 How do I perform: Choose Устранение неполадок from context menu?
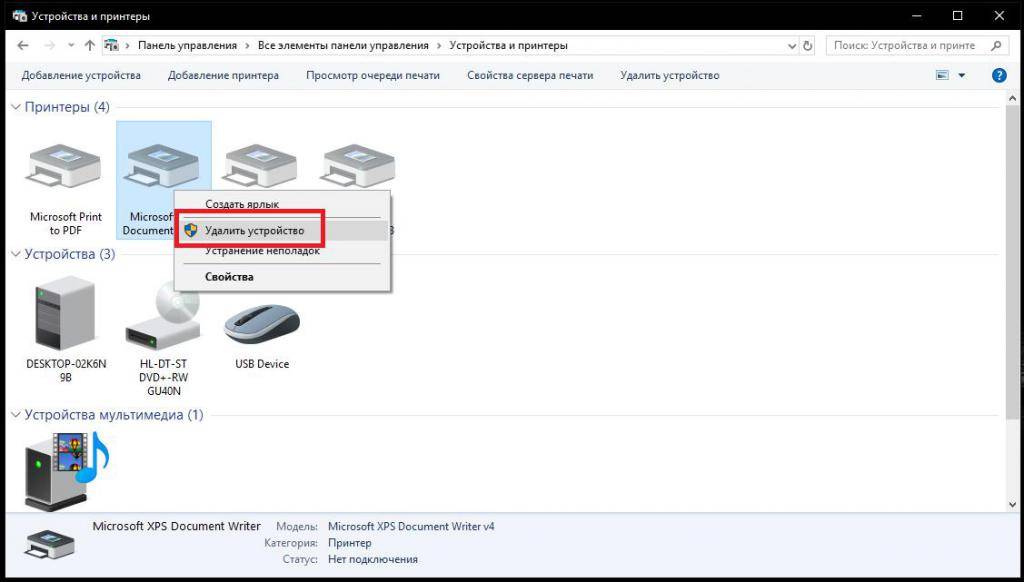pyautogui.click(x=282, y=251)
